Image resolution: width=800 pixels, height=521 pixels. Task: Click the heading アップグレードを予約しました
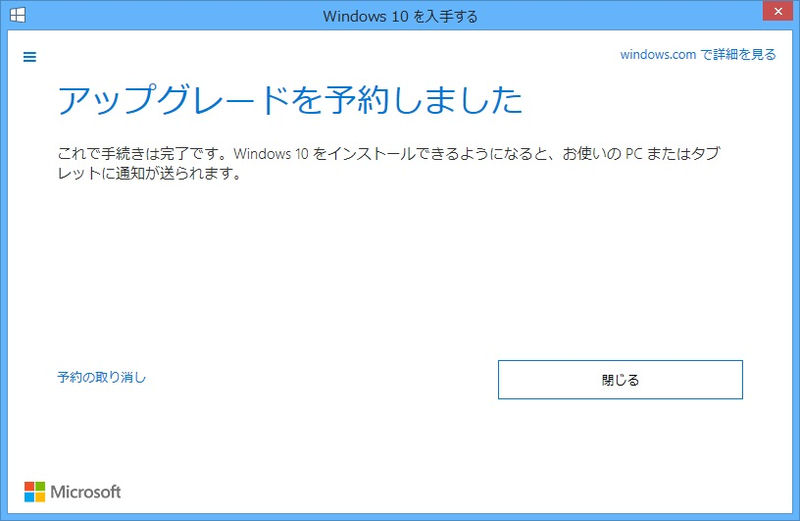tap(290, 100)
